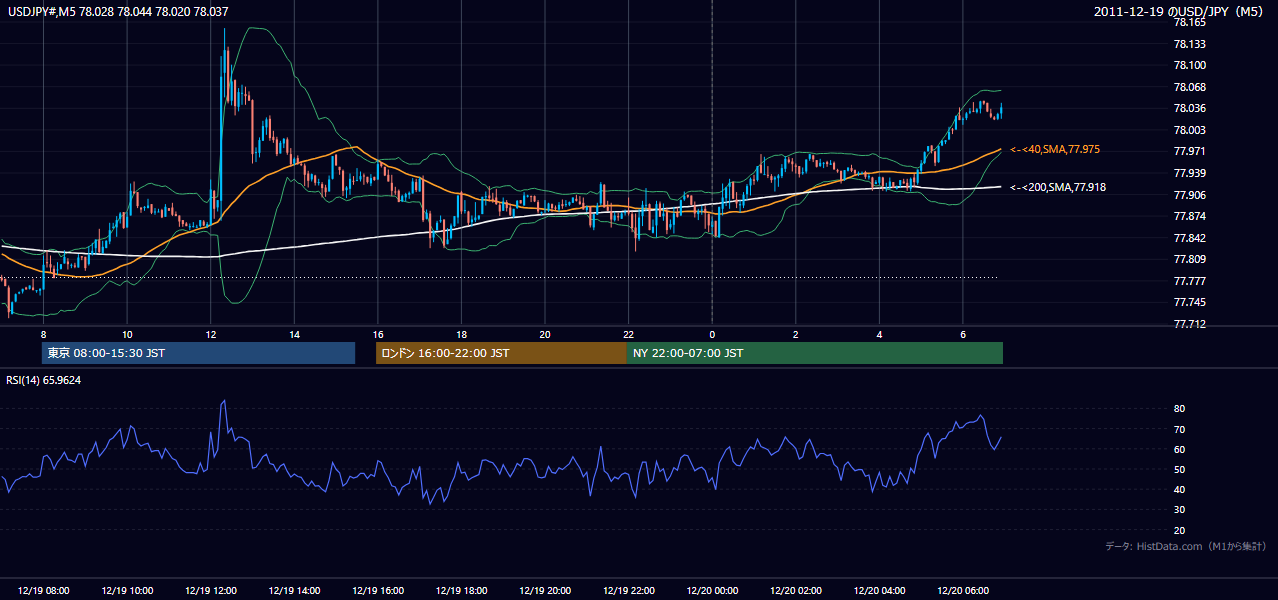Click the 200 SMA label 77.918
This screenshot has width=1278, height=600.
[1058, 187]
